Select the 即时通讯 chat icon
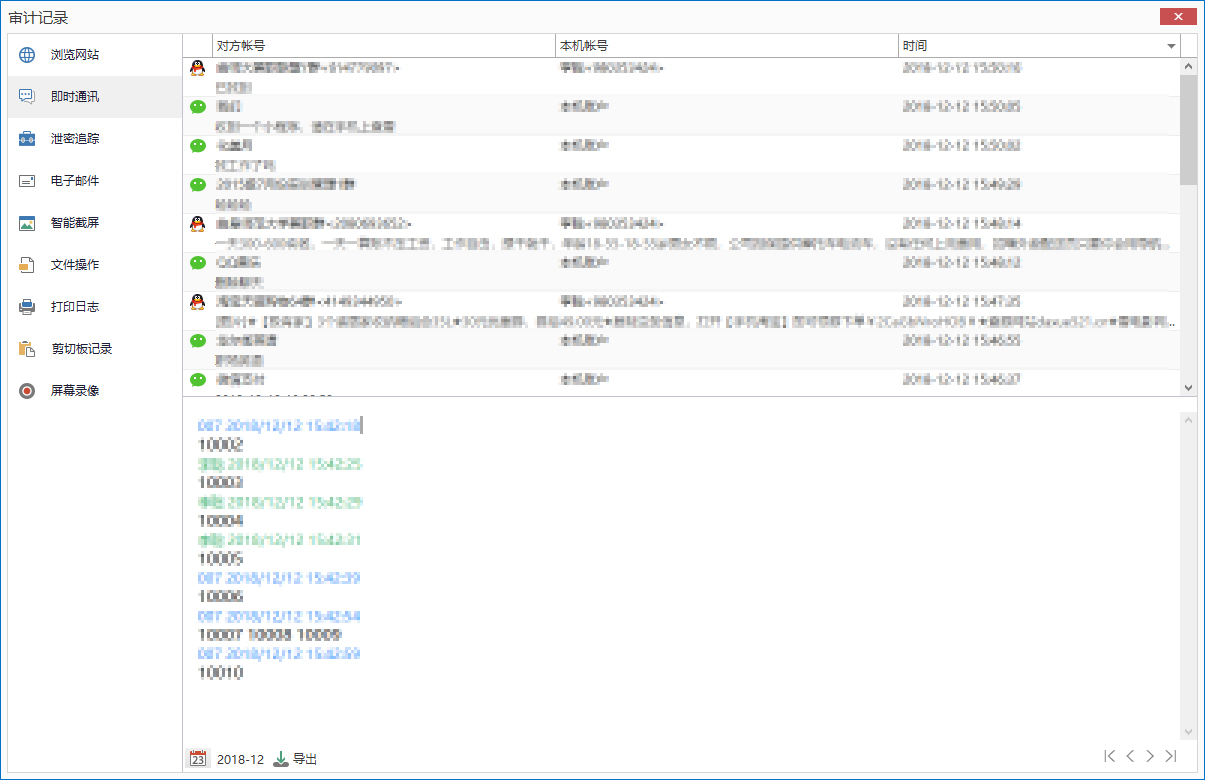The image size is (1205, 780). [x=27, y=97]
